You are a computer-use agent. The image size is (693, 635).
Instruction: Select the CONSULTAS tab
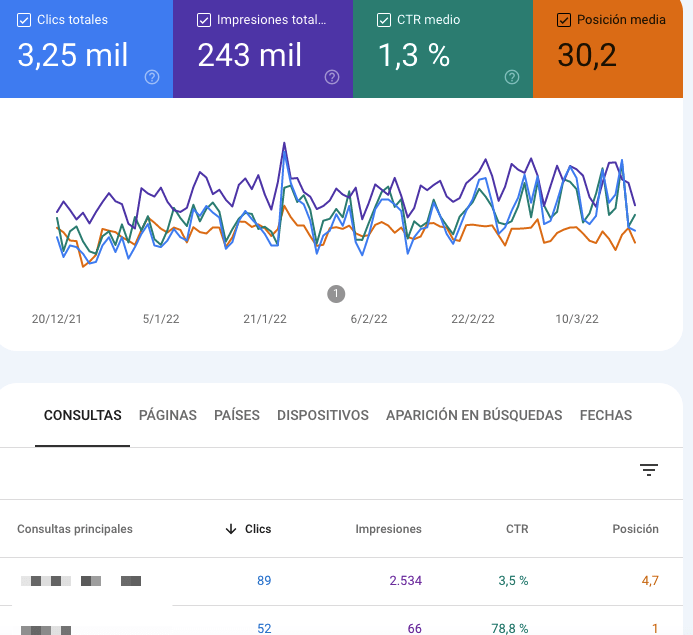(83, 415)
